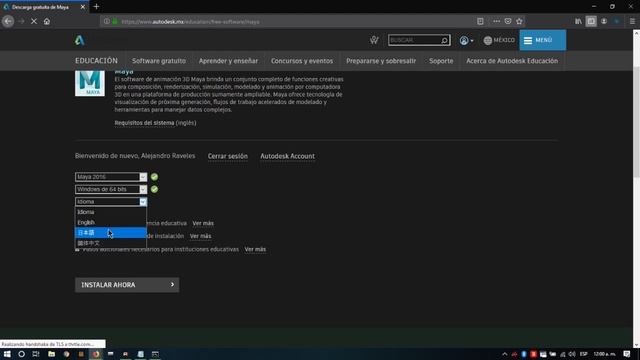Open Prepararse y sobresalir menu item
Image resolution: width=640 pixels, height=360 pixels.
[x=381, y=61]
